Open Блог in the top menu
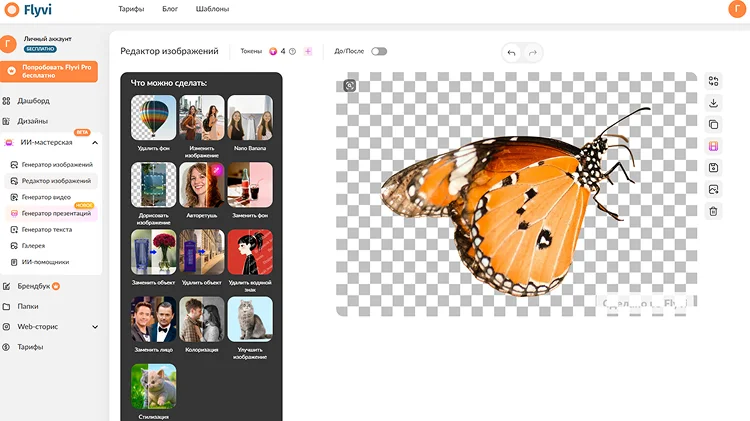 [x=170, y=9]
